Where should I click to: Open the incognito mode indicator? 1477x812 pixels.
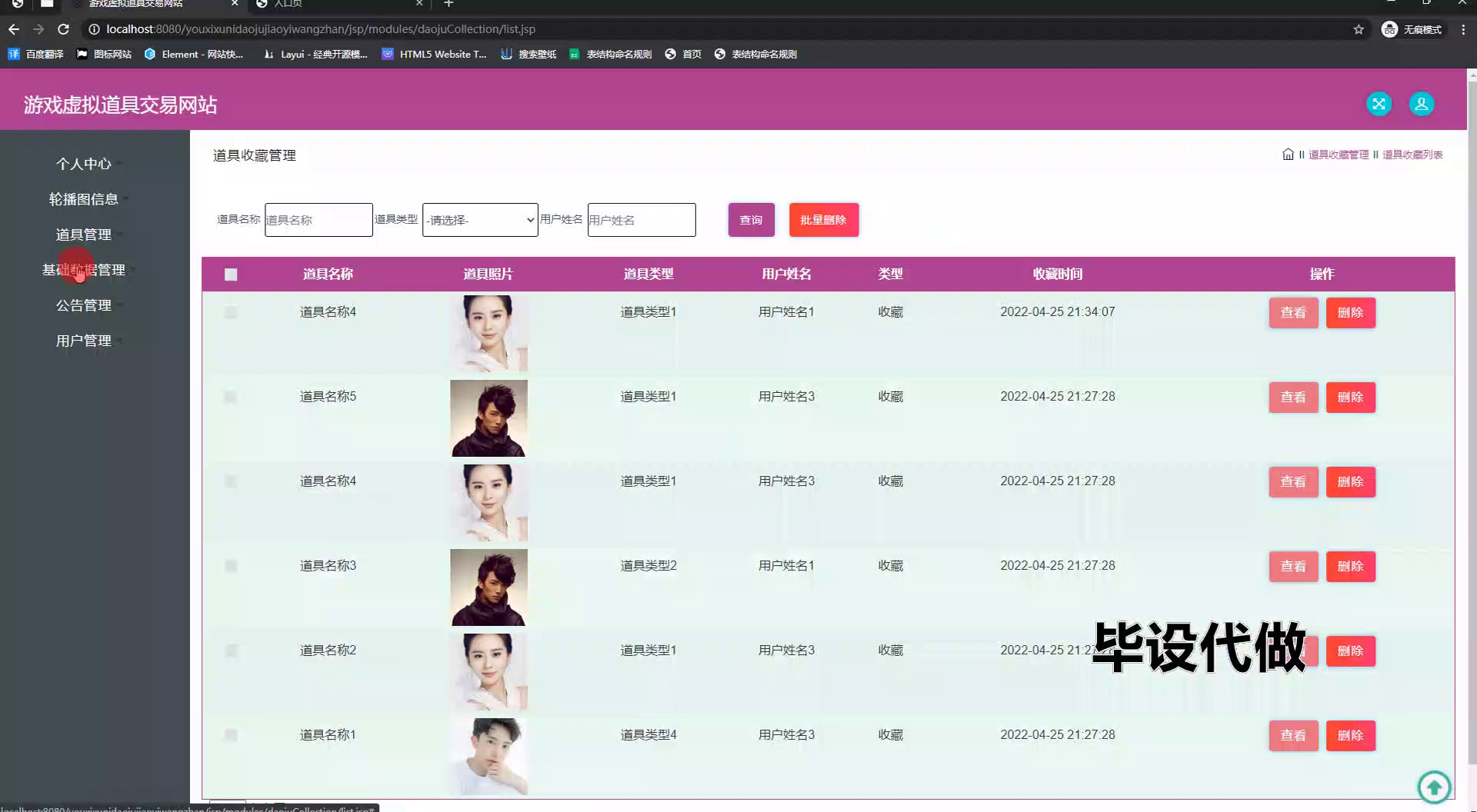(1412, 29)
